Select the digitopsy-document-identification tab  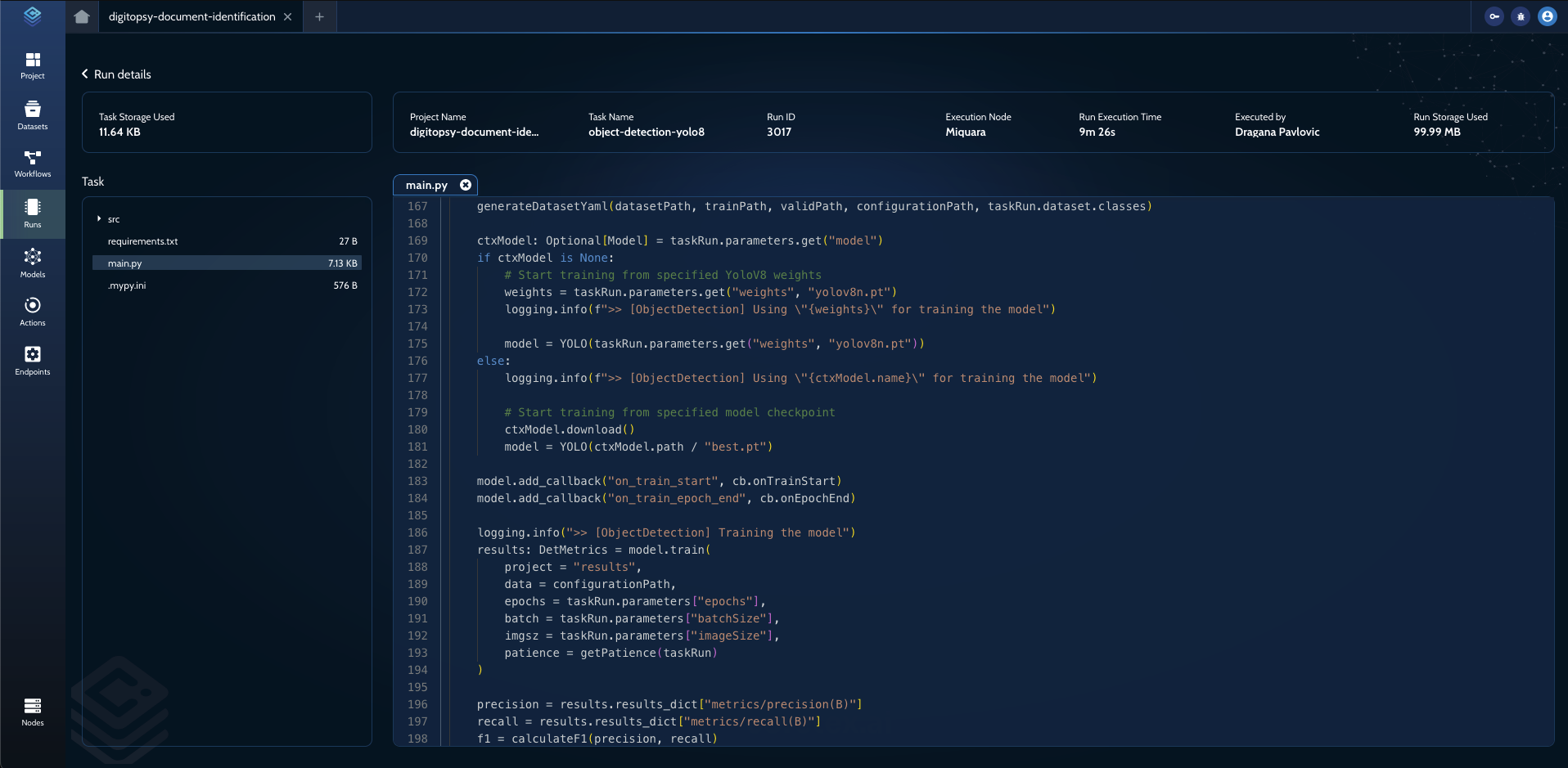(191, 16)
